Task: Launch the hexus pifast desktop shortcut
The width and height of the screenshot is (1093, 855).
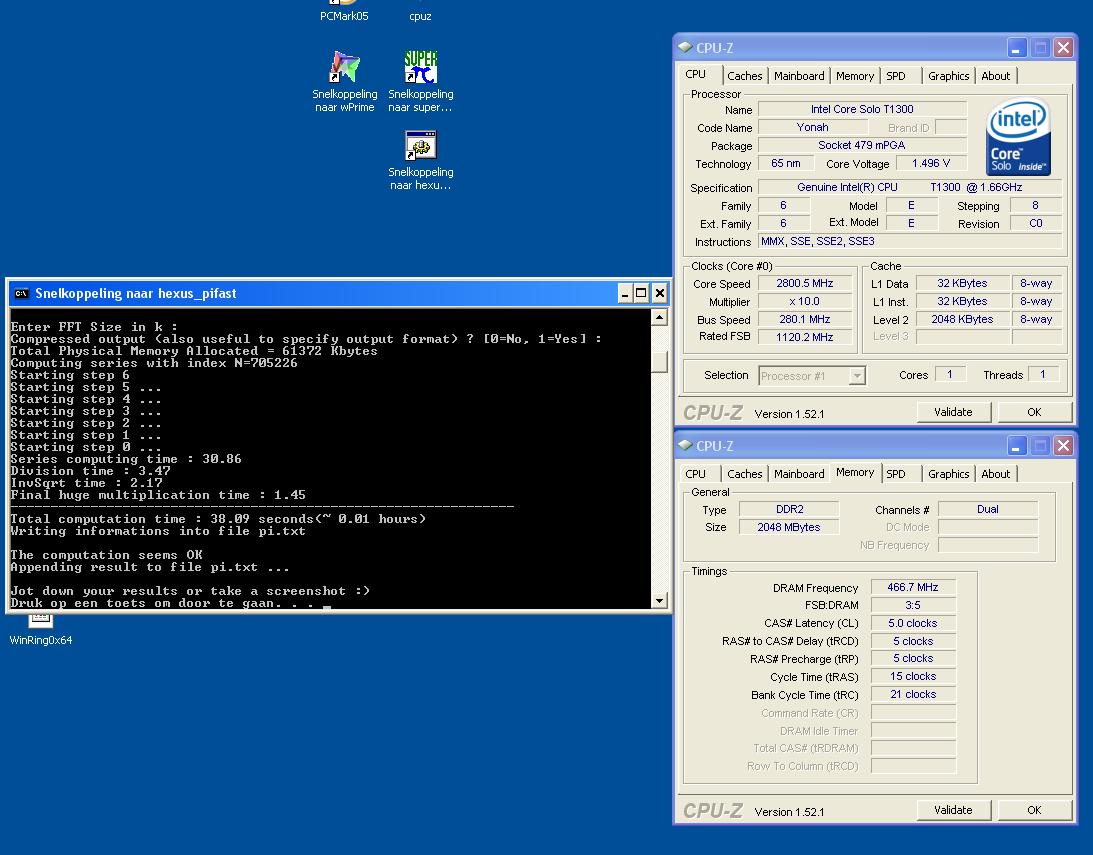Action: [x=420, y=160]
